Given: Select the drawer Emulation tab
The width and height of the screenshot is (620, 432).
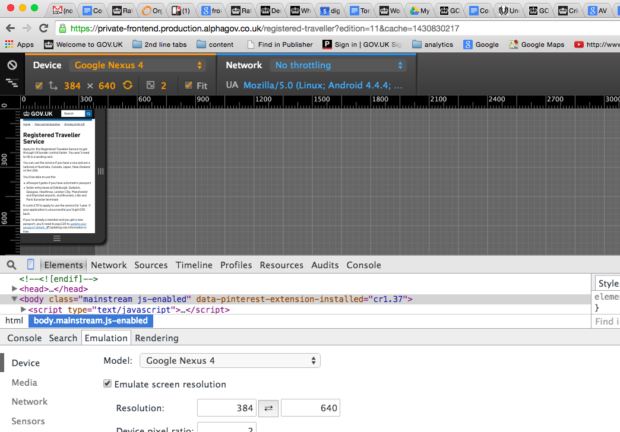Looking at the screenshot, I should click(106, 338).
